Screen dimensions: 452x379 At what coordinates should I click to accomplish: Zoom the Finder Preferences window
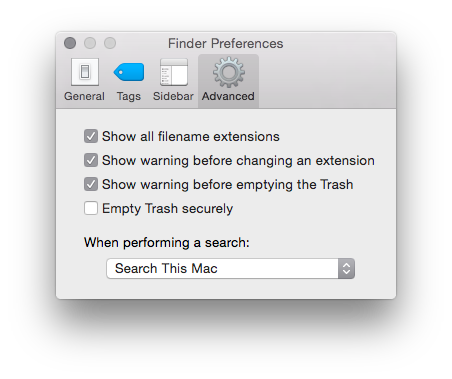(110, 43)
